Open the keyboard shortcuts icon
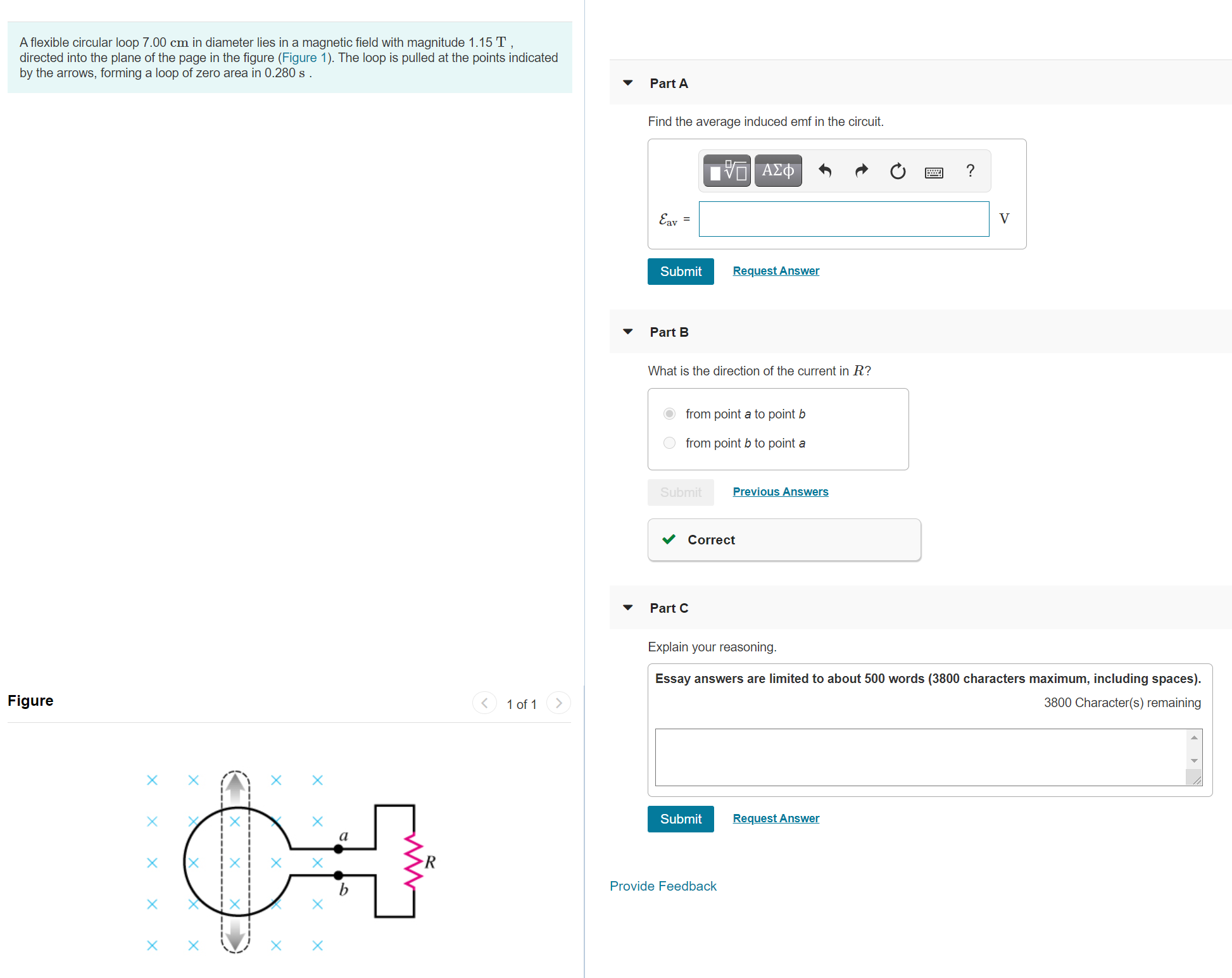 (x=934, y=172)
